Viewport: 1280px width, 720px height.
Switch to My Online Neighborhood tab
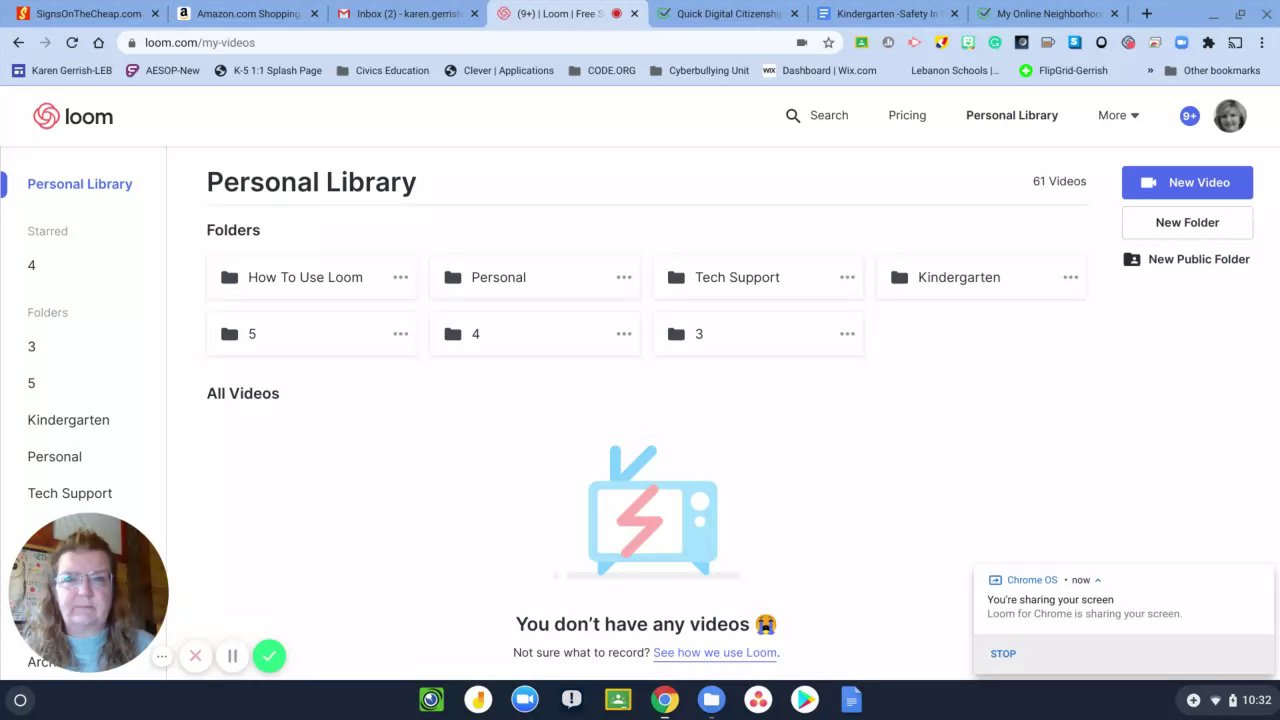pos(1048,14)
